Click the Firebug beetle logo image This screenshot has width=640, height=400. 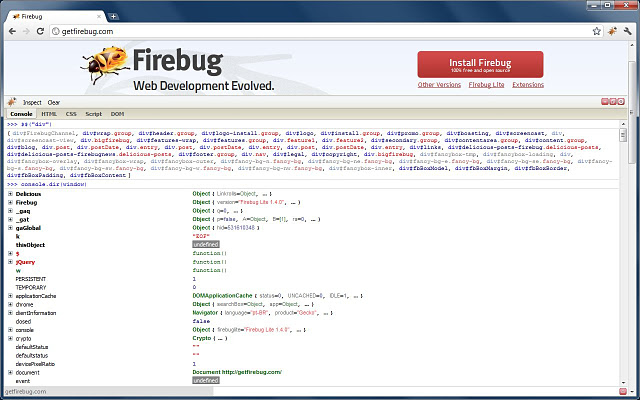click(105, 64)
